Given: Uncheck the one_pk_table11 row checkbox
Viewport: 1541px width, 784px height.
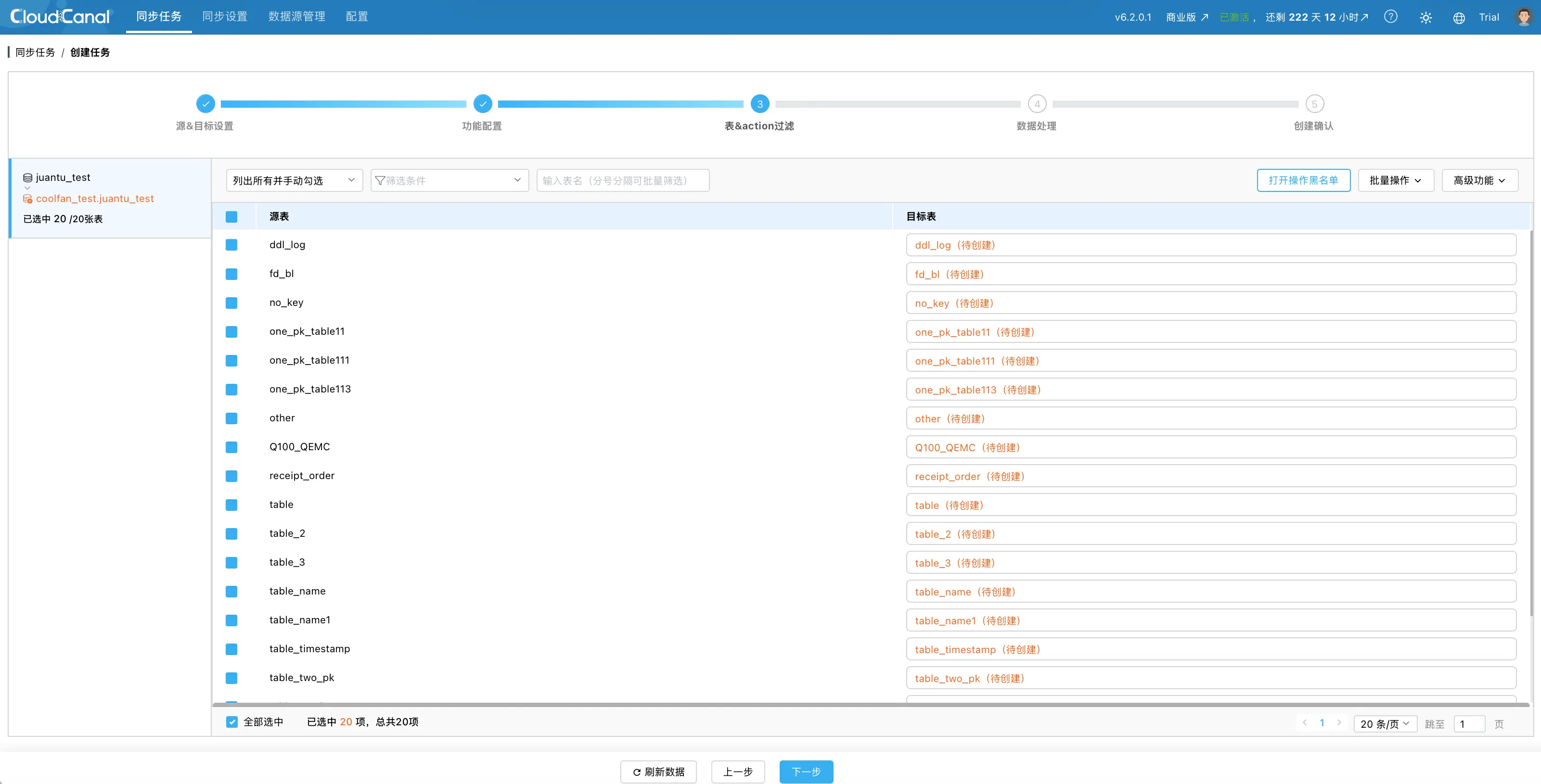Looking at the screenshot, I should [x=231, y=331].
